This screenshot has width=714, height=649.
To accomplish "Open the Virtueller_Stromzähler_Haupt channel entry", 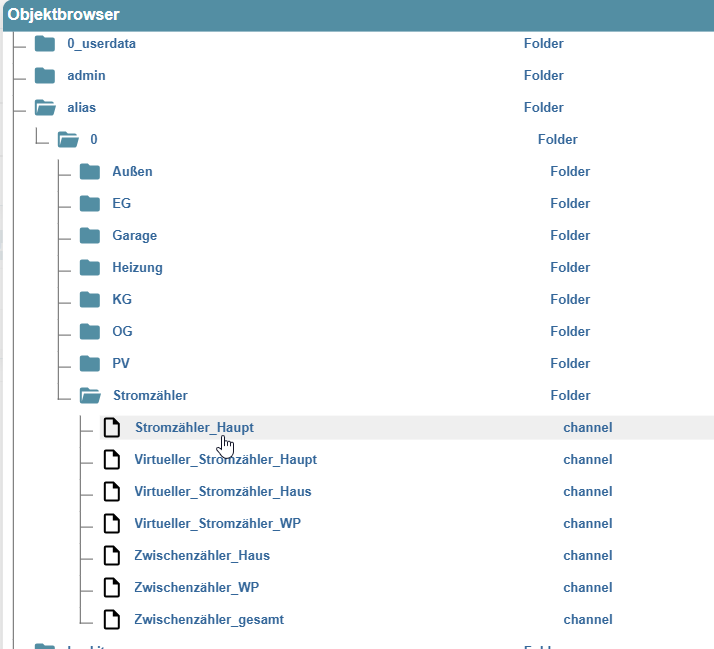I will tap(225, 460).
